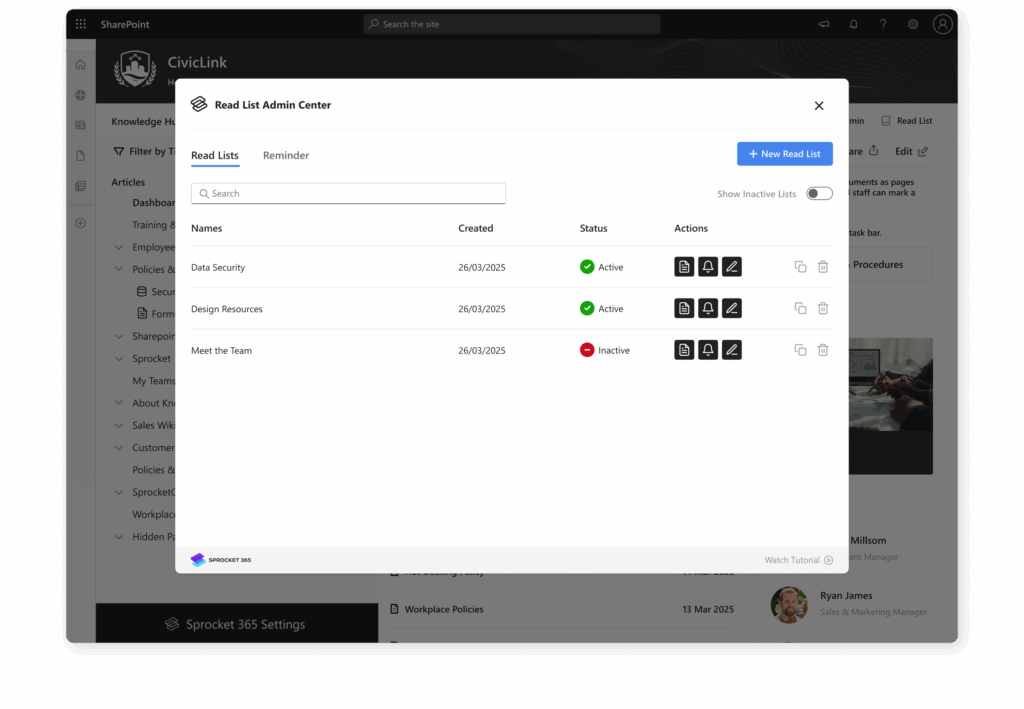Image resolution: width=1024 pixels, height=709 pixels.
Task: Click the plus circle in the left app bar
Action: tap(80, 223)
